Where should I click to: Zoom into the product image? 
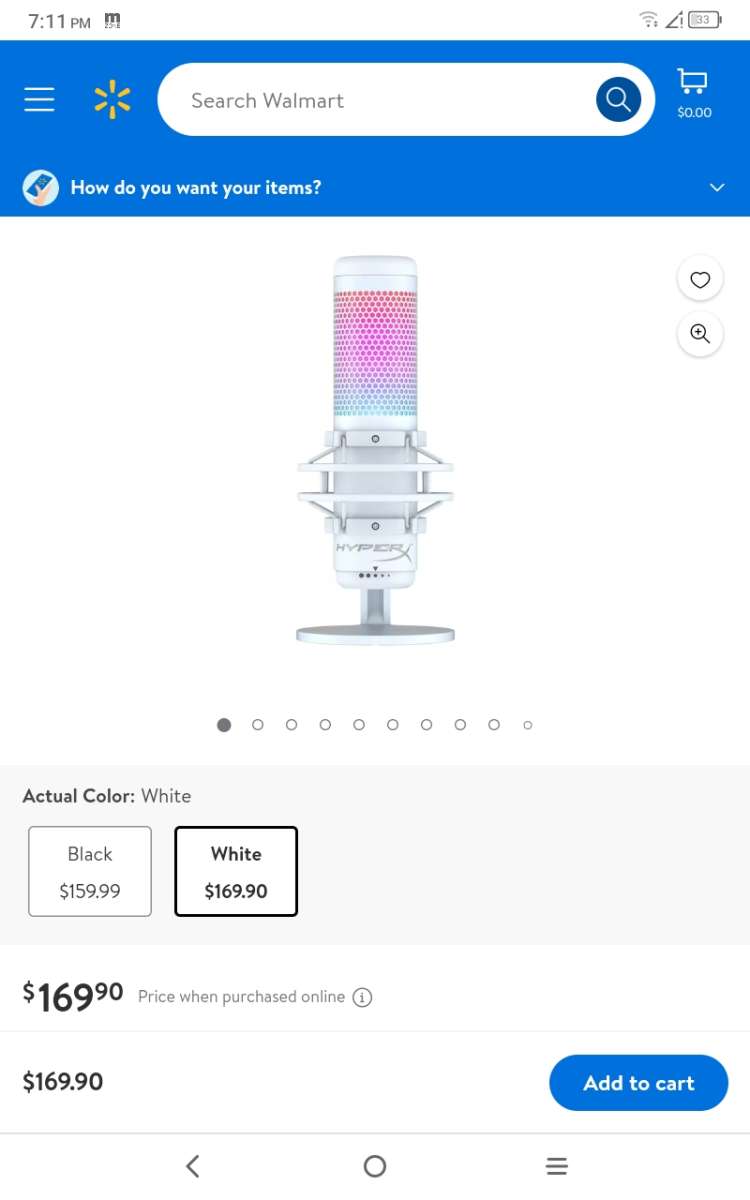point(700,334)
